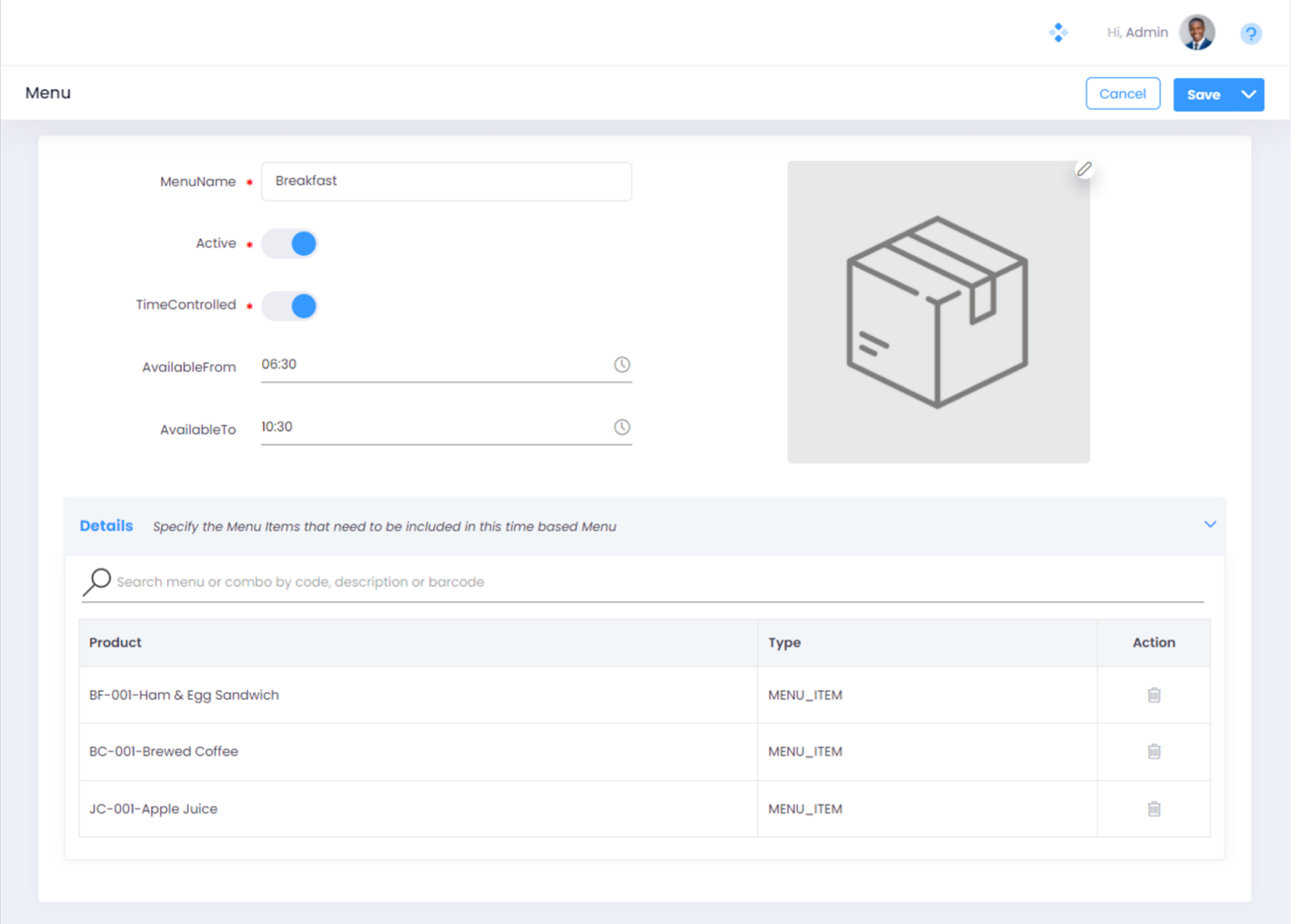Open the AvailableFrom clock picker
The width and height of the screenshot is (1291, 924).
tap(621, 365)
